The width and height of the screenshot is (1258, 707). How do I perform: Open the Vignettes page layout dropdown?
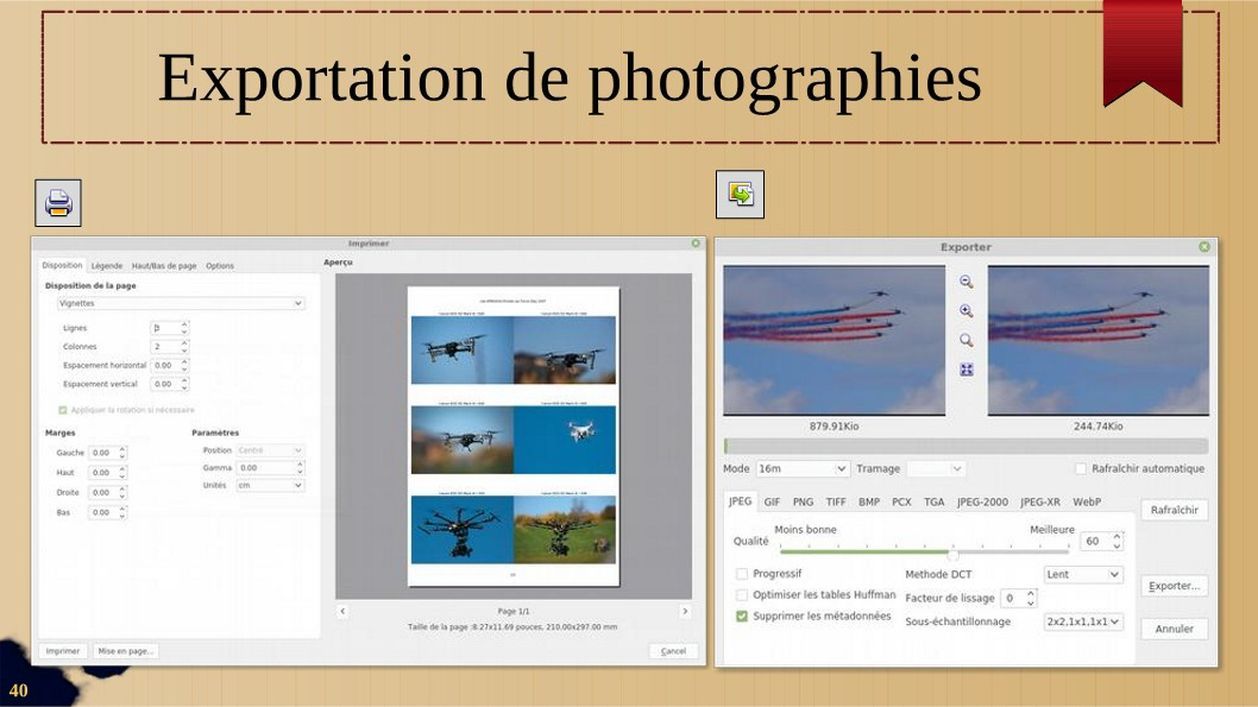pyautogui.click(x=180, y=303)
